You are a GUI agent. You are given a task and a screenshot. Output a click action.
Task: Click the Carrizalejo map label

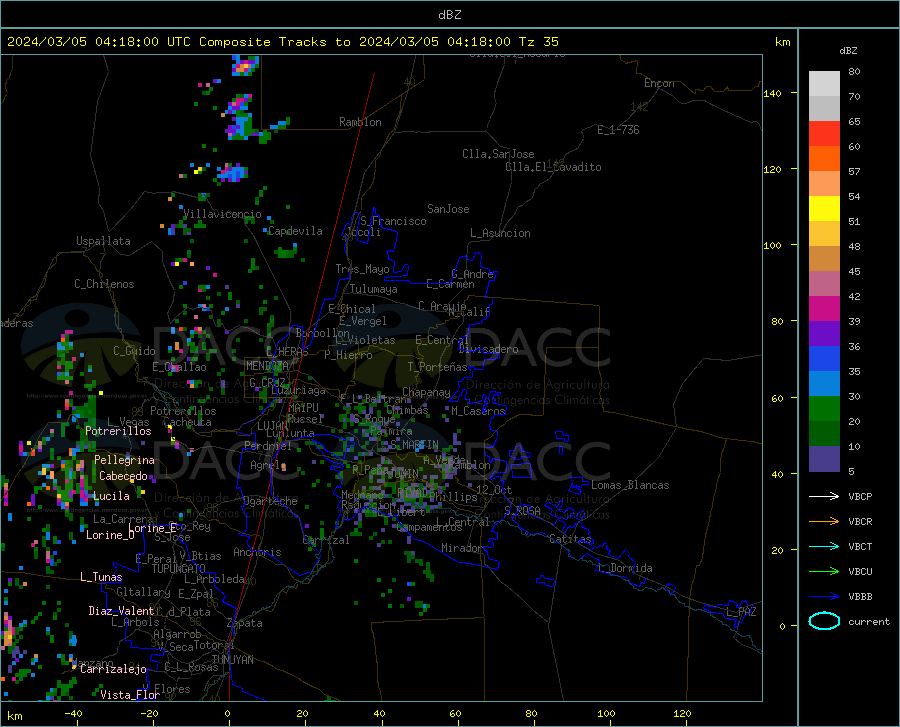pyautogui.click(x=114, y=669)
